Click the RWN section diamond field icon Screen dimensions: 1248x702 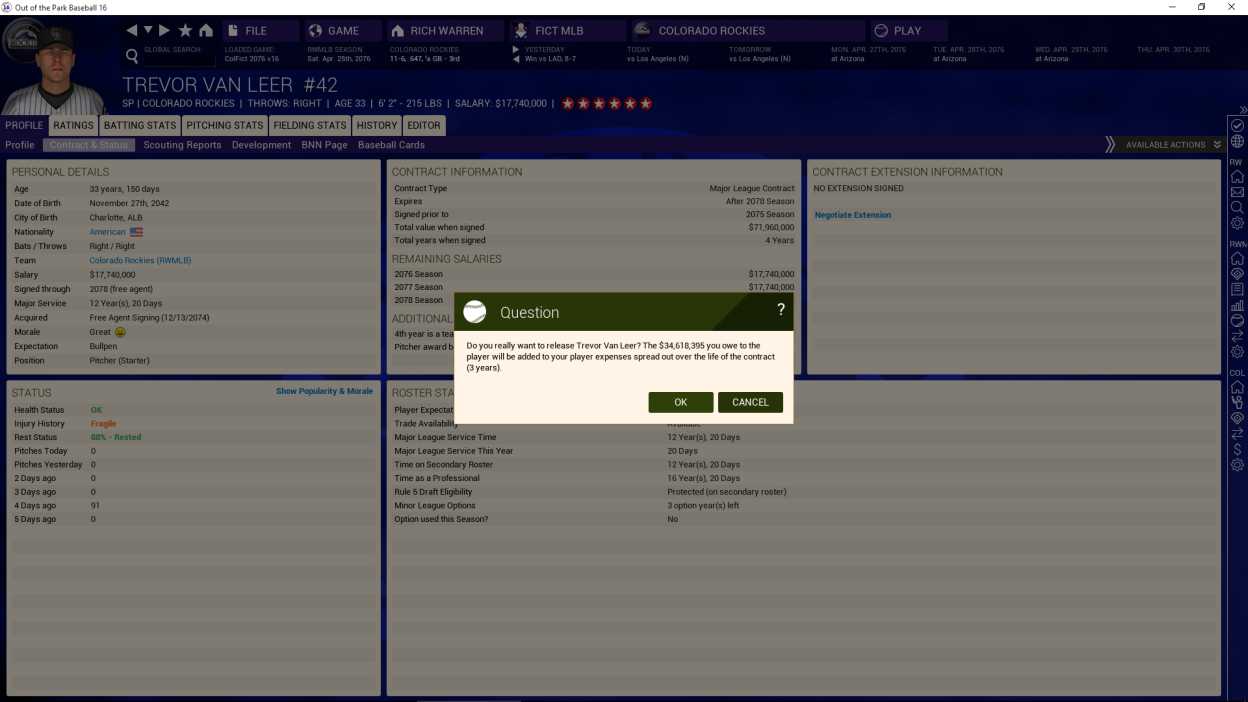click(1237, 274)
